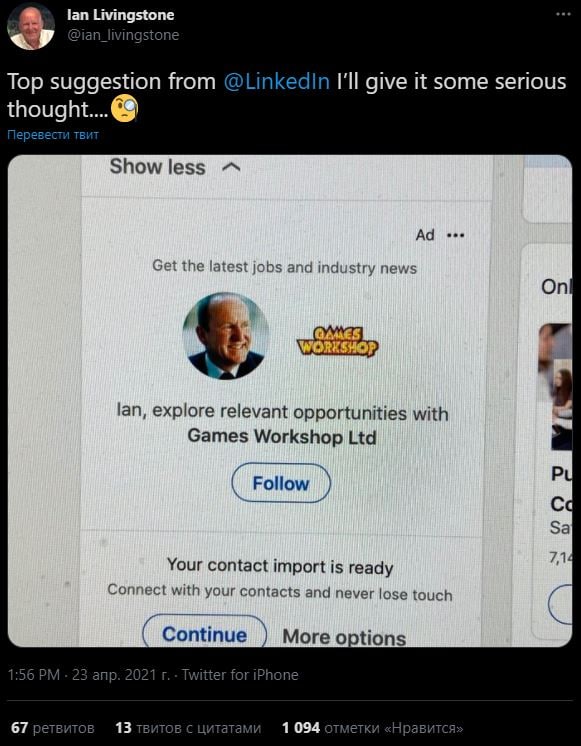Image resolution: width=581 pixels, height=746 pixels.
Task: Click the Ad three-dot options icon
Action: tap(455, 235)
